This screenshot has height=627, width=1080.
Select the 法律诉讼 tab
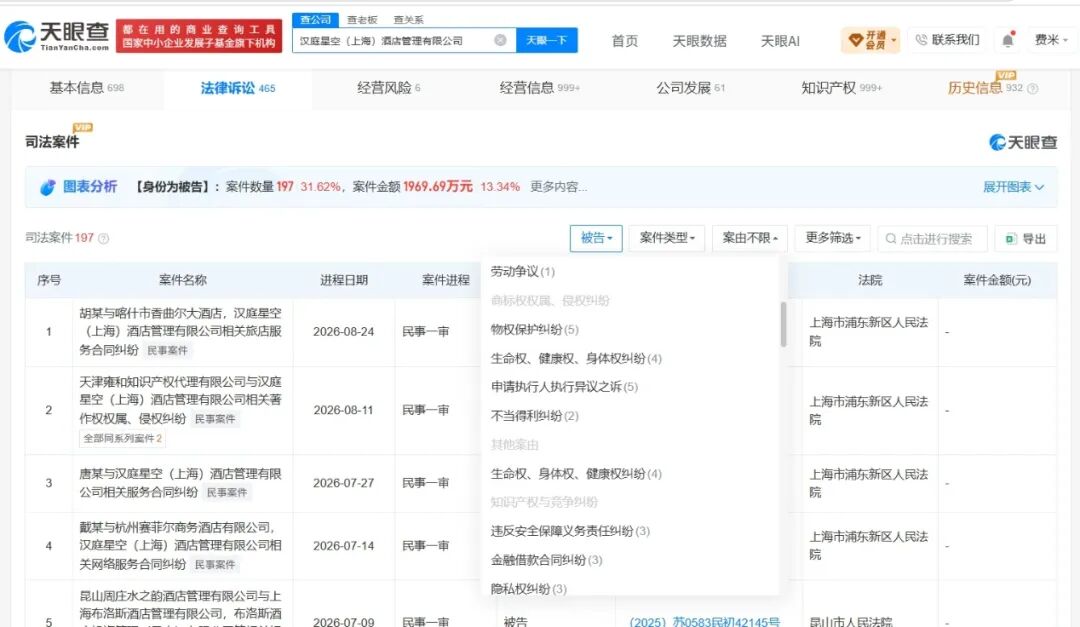pyautogui.click(x=238, y=88)
